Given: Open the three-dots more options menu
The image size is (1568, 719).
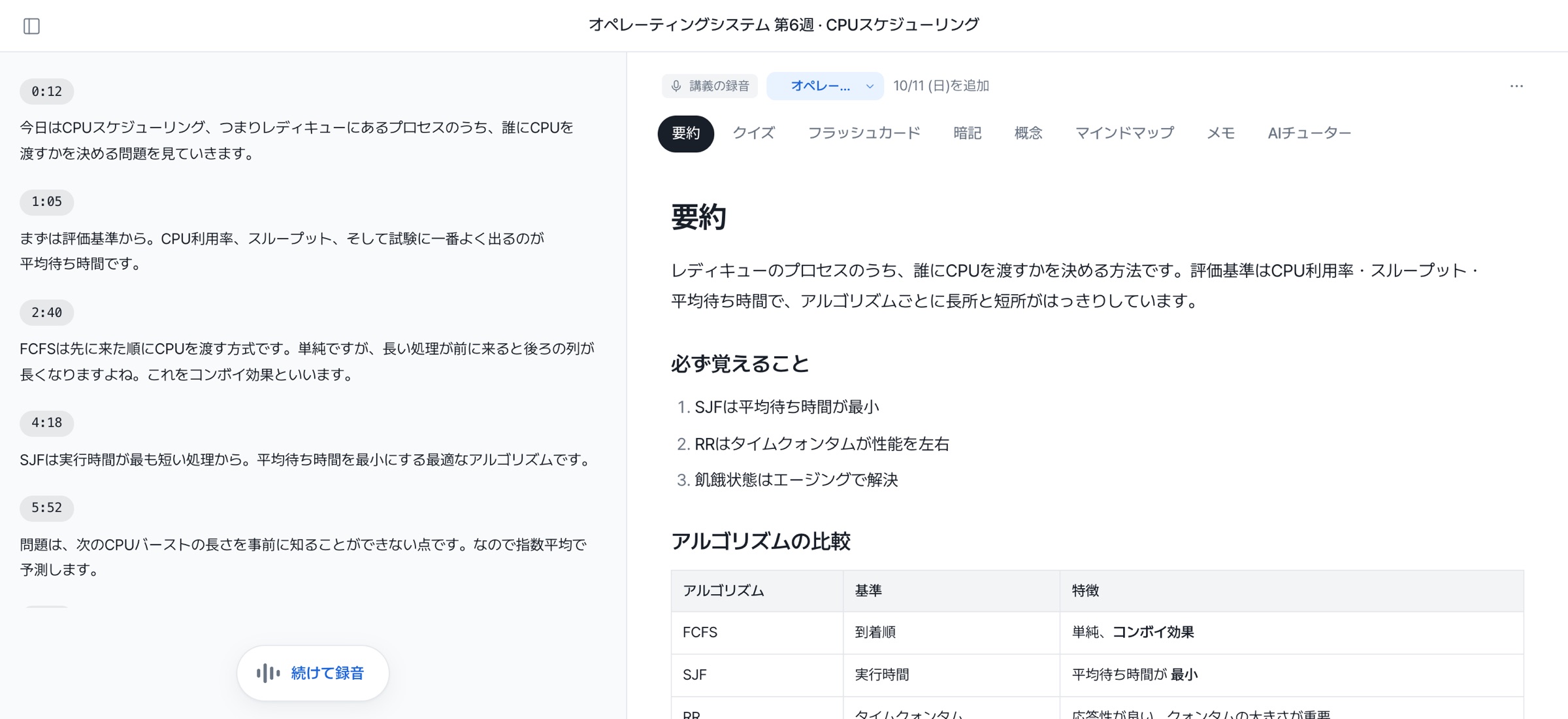Looking at the screenshot, I should pos(1516,86).
